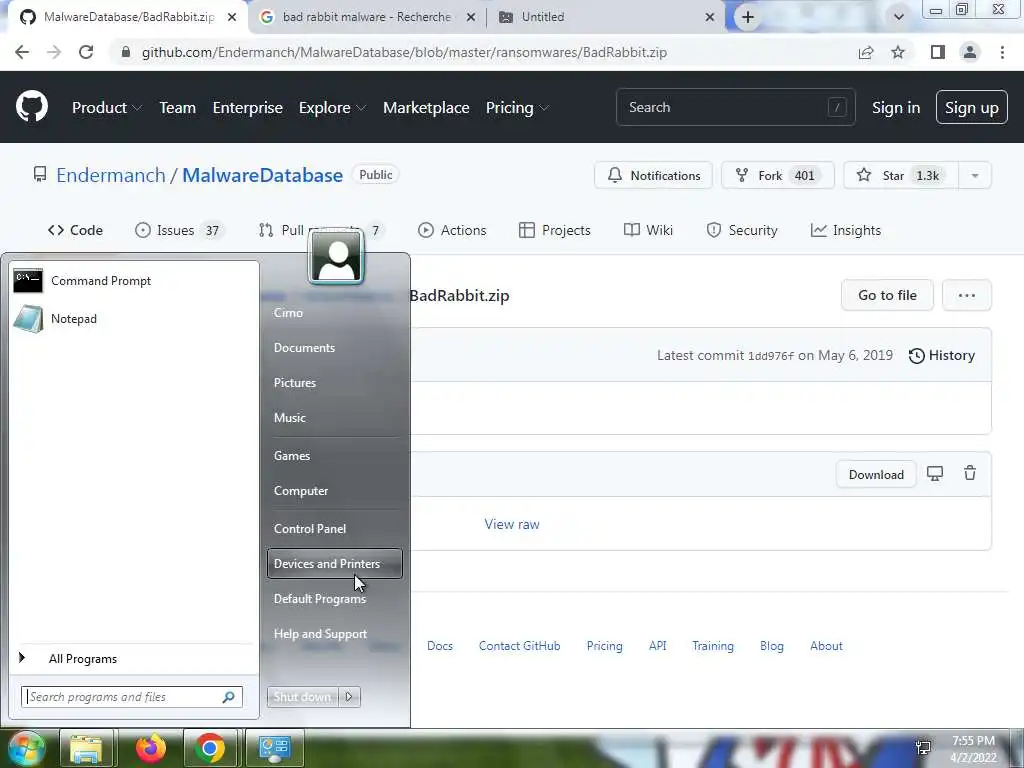This screenshot has height=768, width=1024.
Task: Open Chrome three-dot menu
Action: (x=1002, y=52)
